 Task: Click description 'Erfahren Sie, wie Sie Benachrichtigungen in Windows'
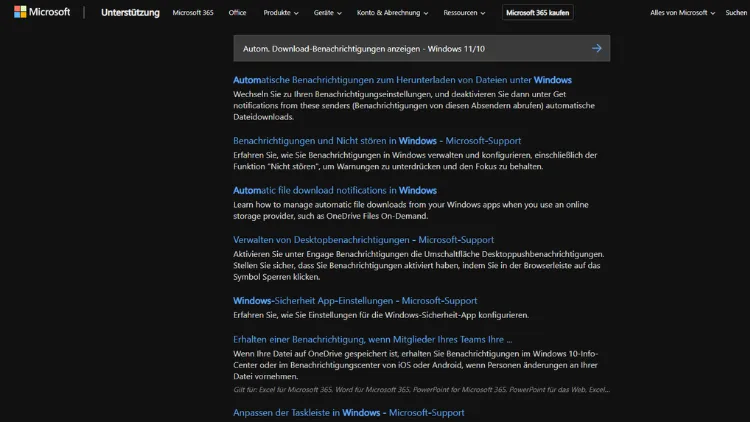(415, 161)
